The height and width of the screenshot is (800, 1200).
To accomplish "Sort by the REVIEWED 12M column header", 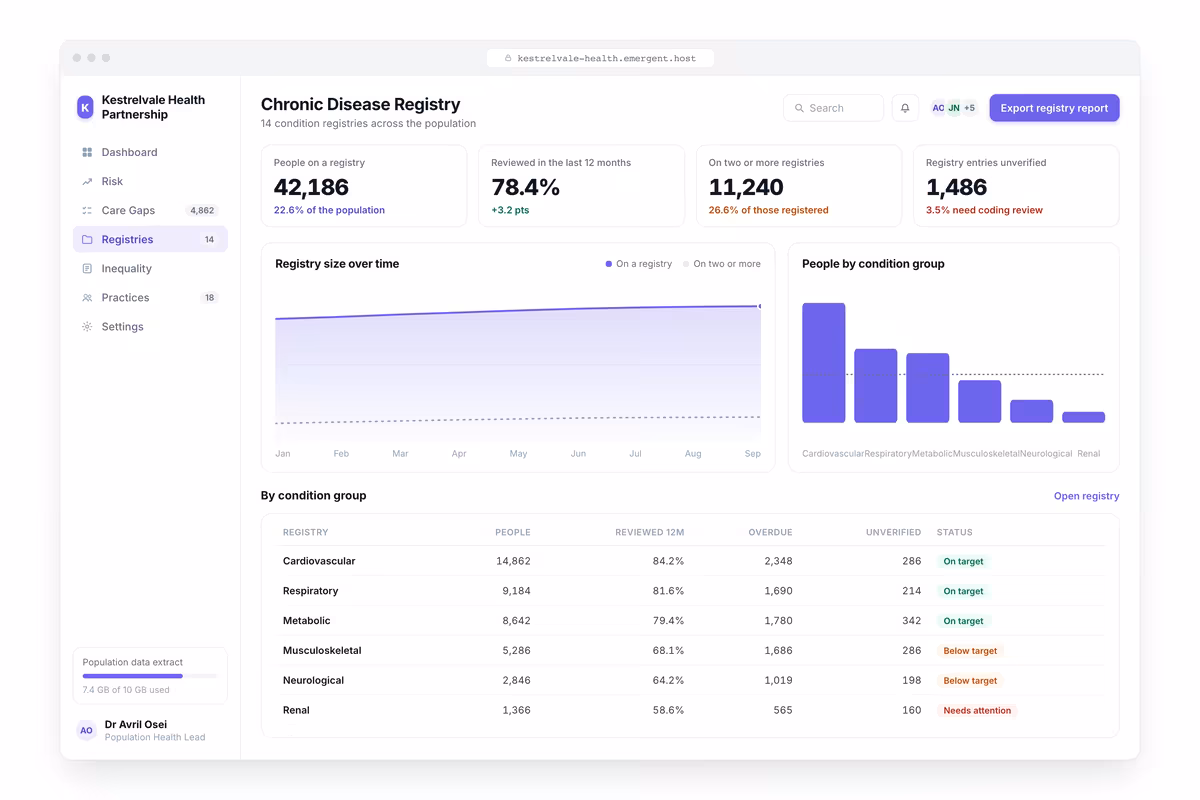I will [x=650, y=532].
